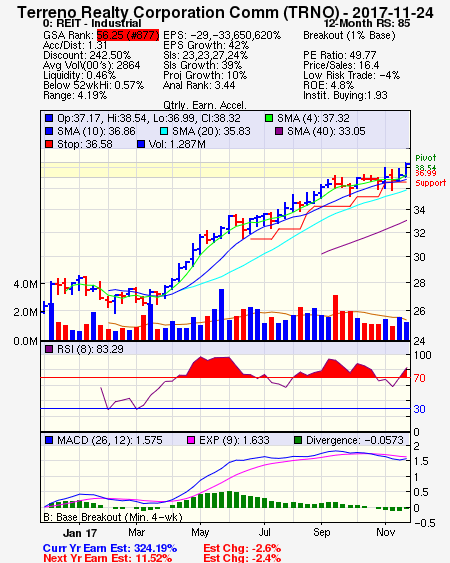Click the green Divergence legend square
Viewport: 450px width, 563px height.
point(298,440)
